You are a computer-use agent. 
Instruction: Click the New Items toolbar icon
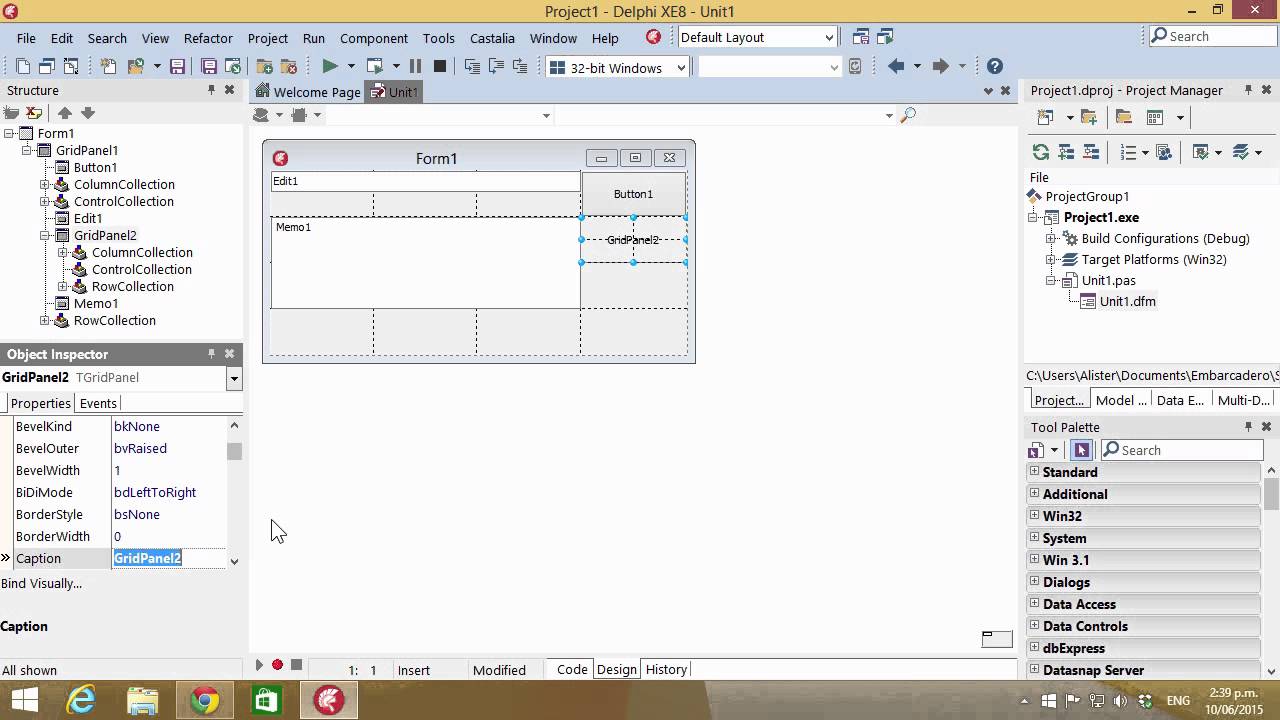click(x=108, y=67)
